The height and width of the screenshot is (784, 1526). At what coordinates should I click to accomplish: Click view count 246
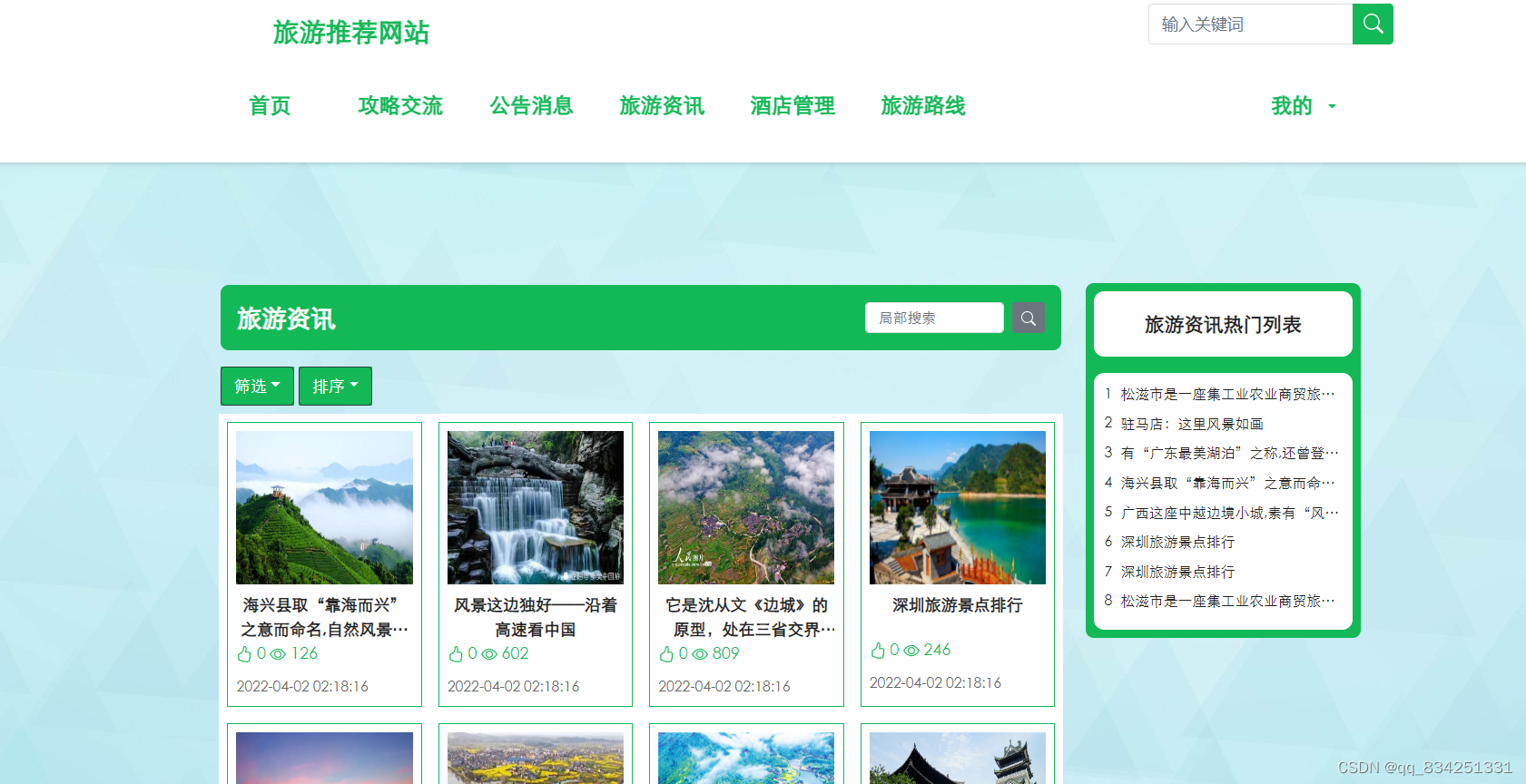(937, 650)
